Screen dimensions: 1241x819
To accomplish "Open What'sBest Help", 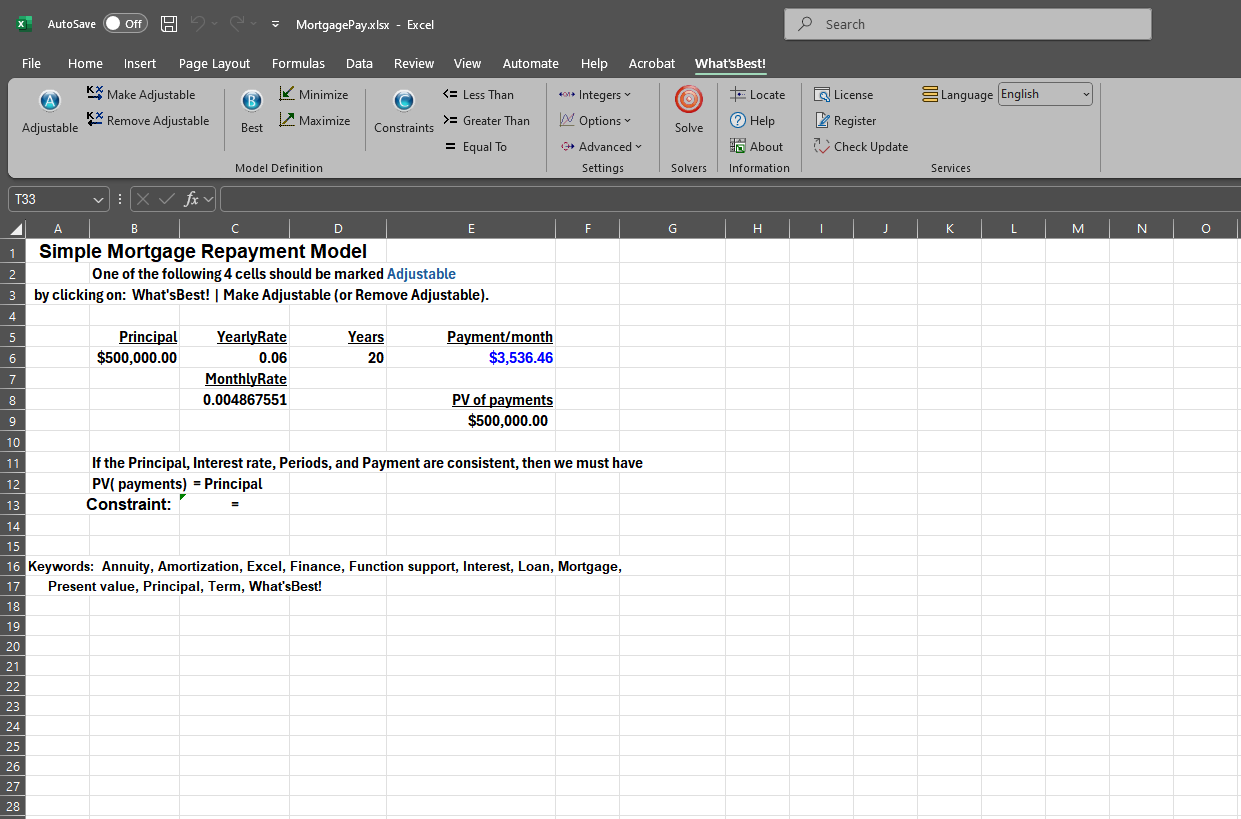I will click(x=753, y=121).
